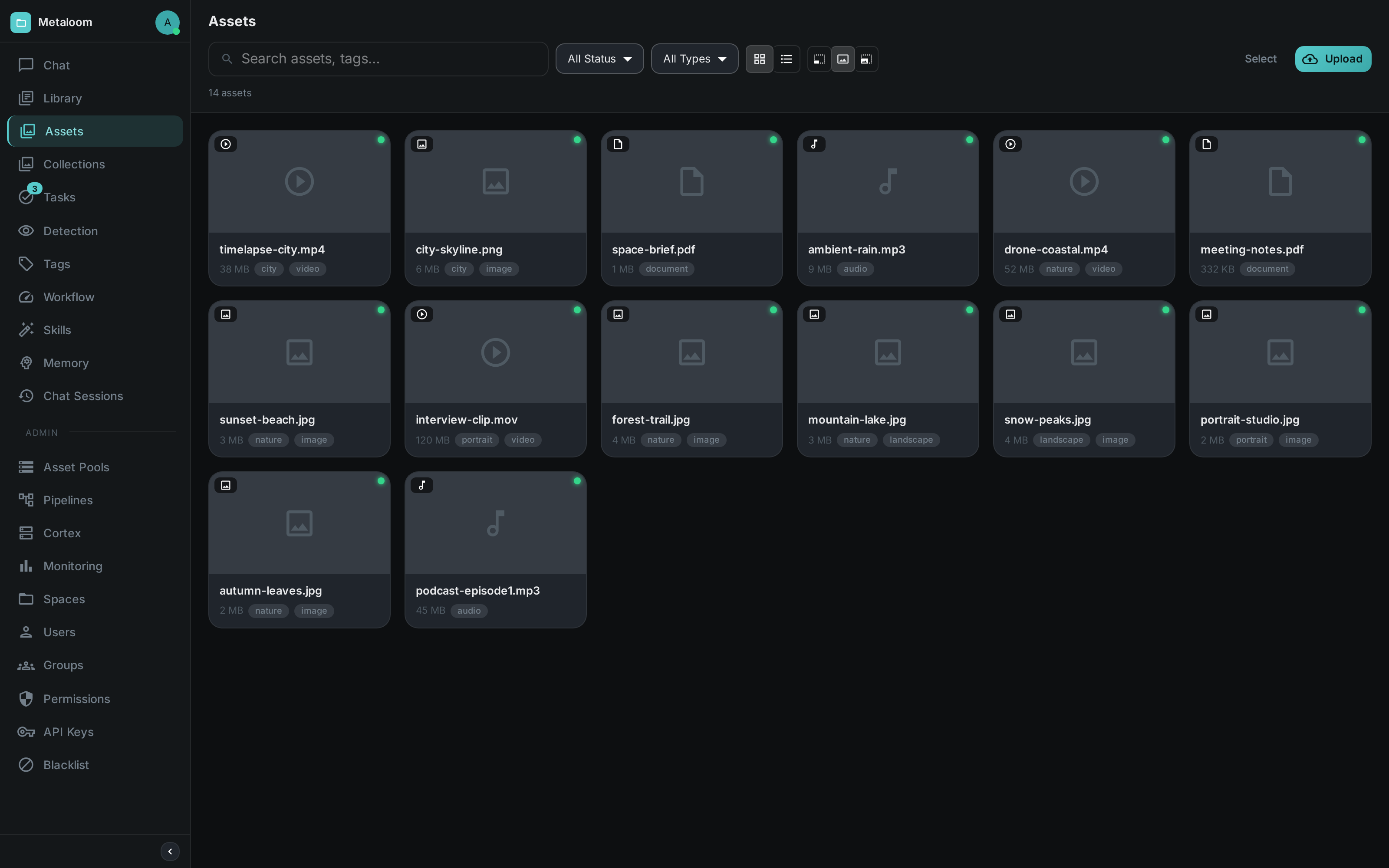Open Cortex admin page

95,533
